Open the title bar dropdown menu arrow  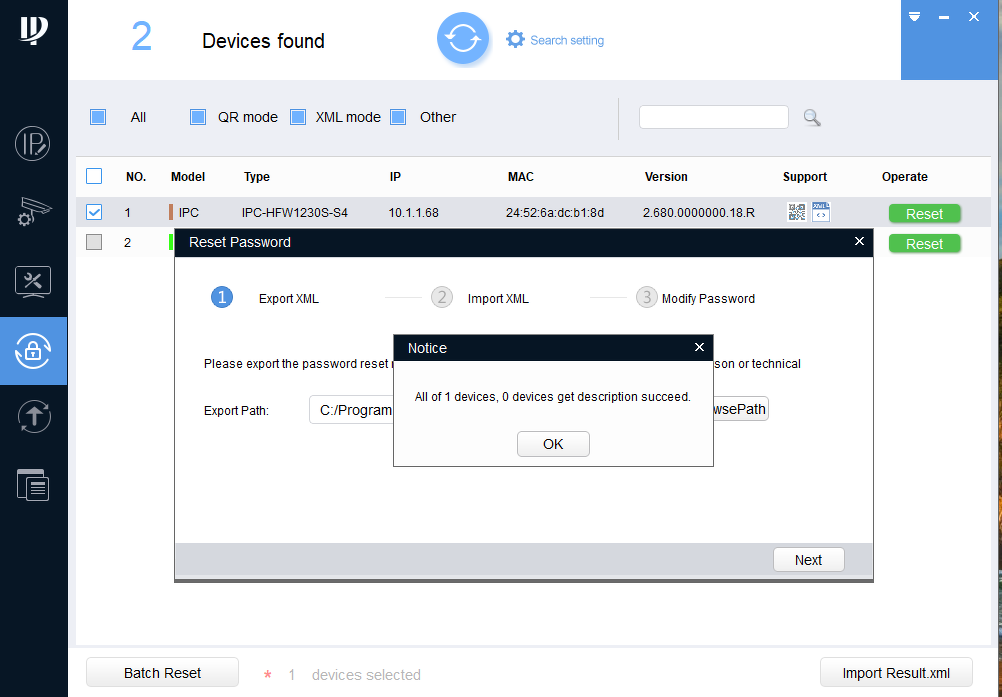tap(914, 17)
